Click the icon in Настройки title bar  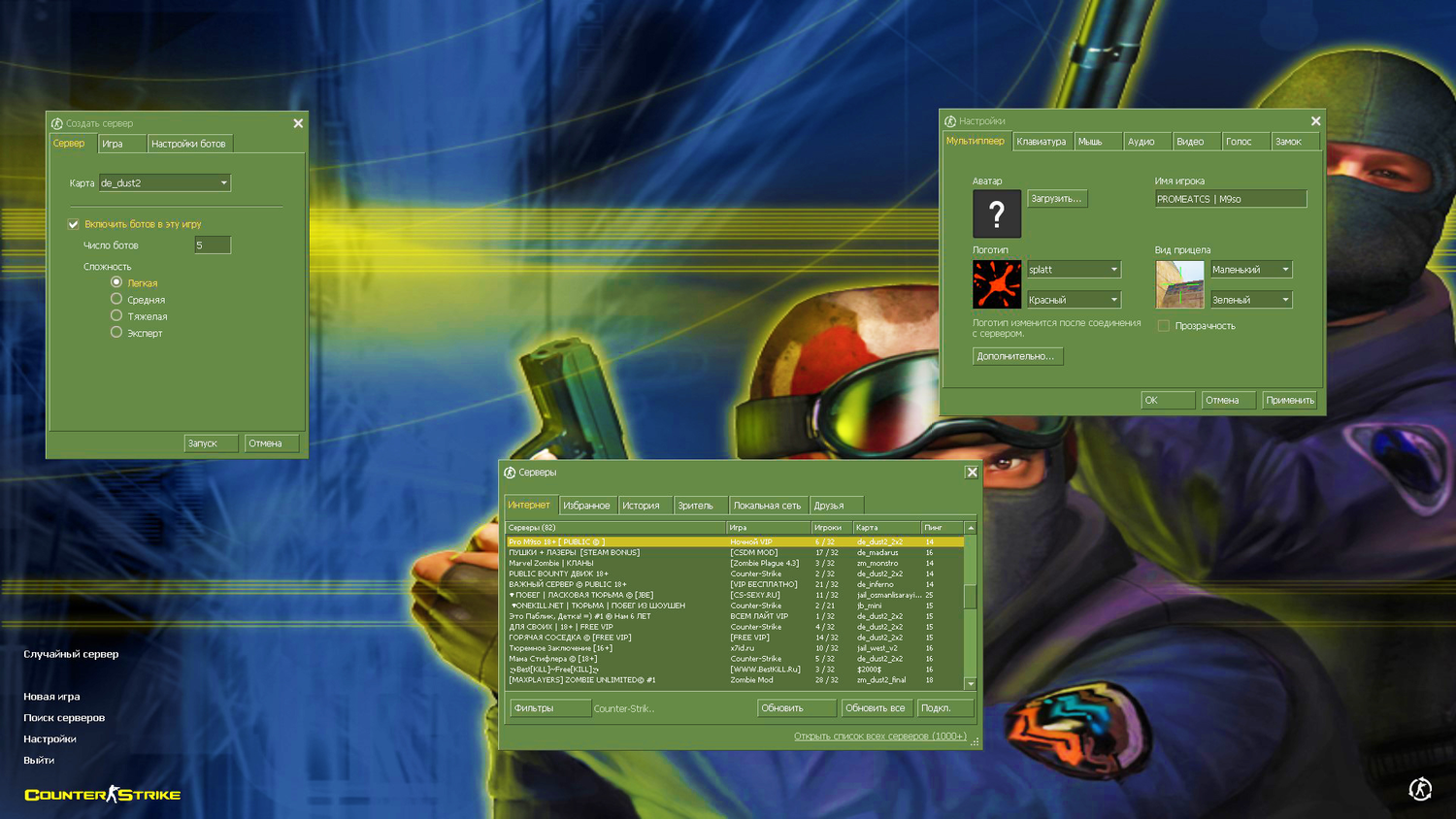click(x=950, y=121)
